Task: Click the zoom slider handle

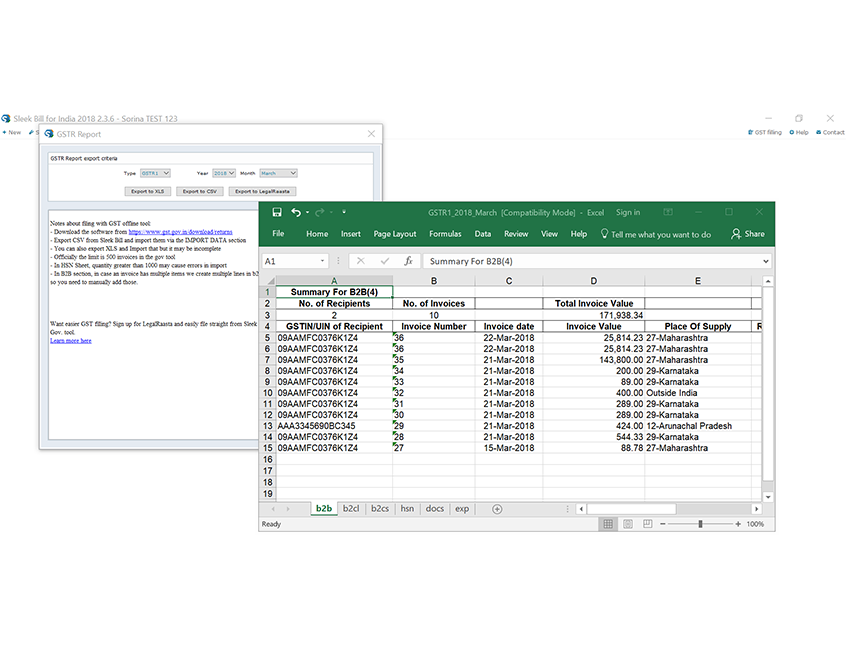Action: (x=700, y=524)
